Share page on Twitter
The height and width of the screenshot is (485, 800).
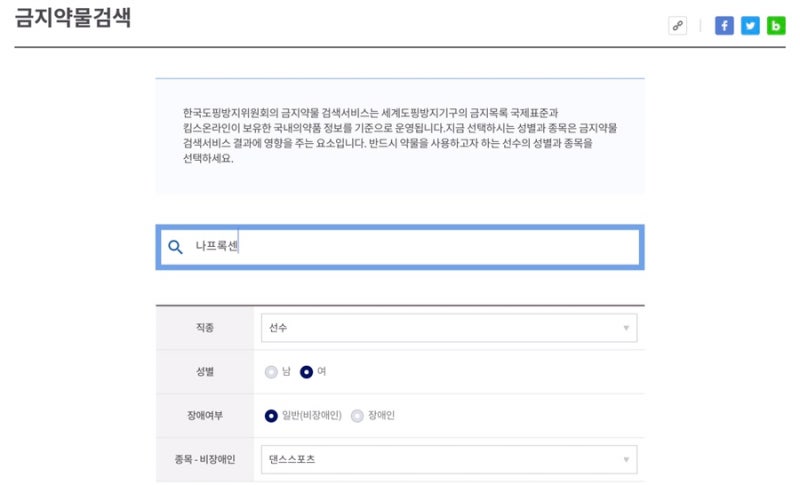(750, 26)
